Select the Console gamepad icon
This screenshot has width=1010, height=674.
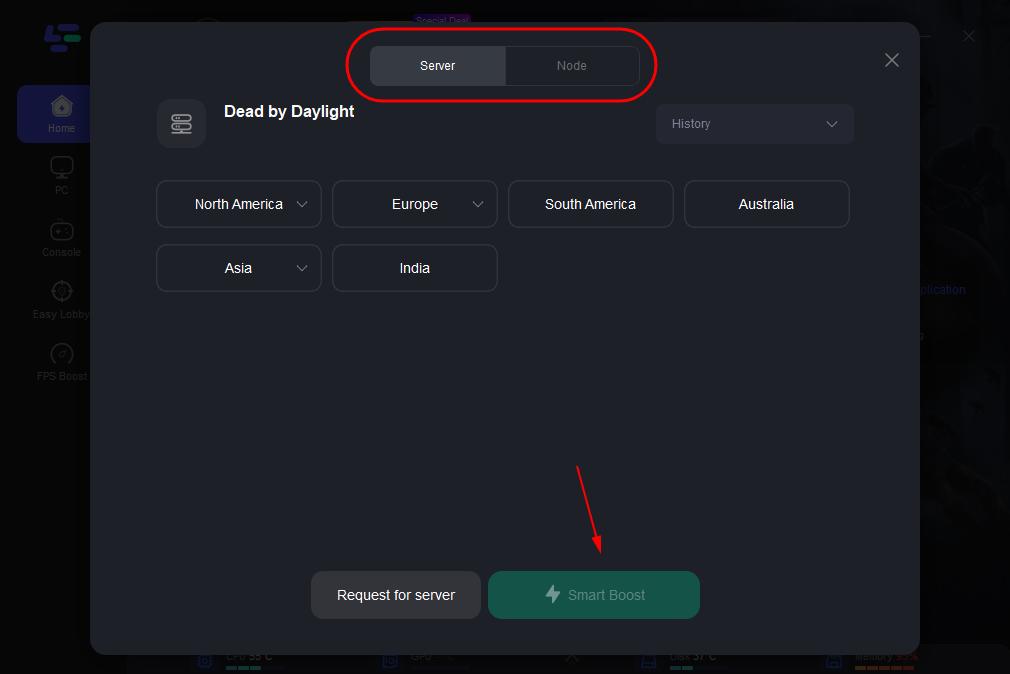click(61, 229)
